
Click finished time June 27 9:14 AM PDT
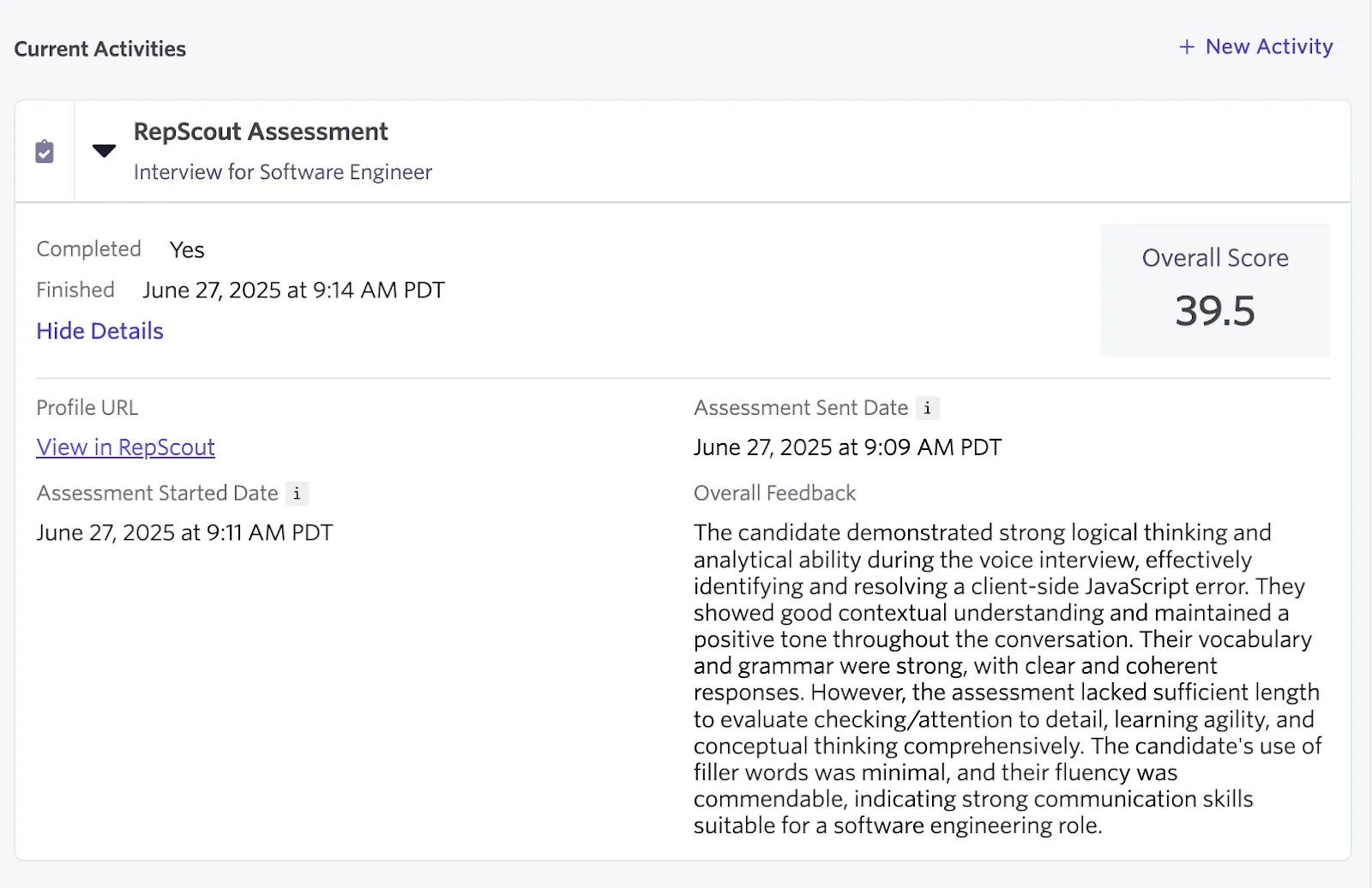click(x=293, y=291)
